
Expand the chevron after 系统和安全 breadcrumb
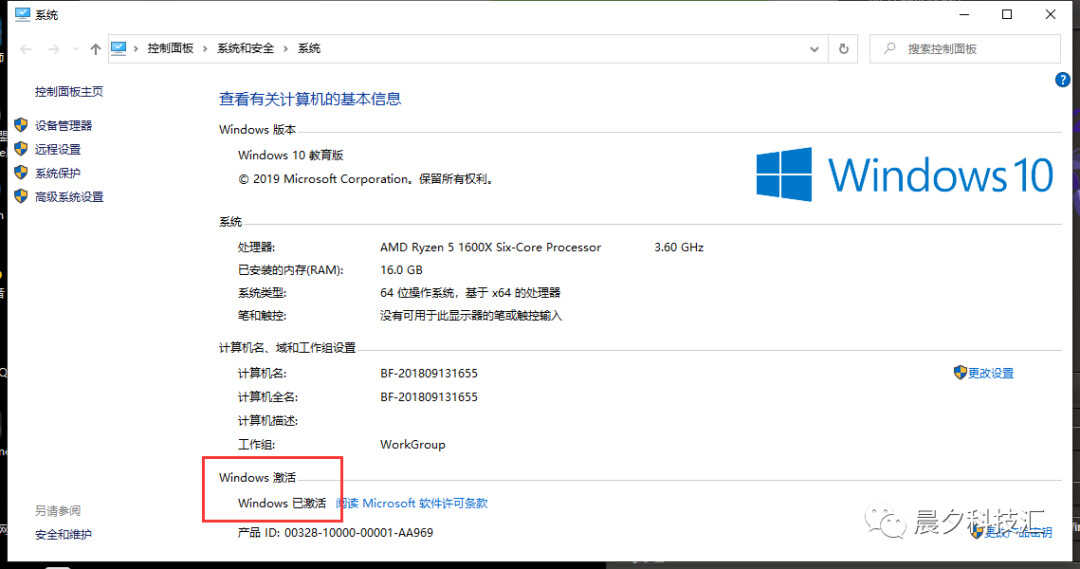coord(286,49)
